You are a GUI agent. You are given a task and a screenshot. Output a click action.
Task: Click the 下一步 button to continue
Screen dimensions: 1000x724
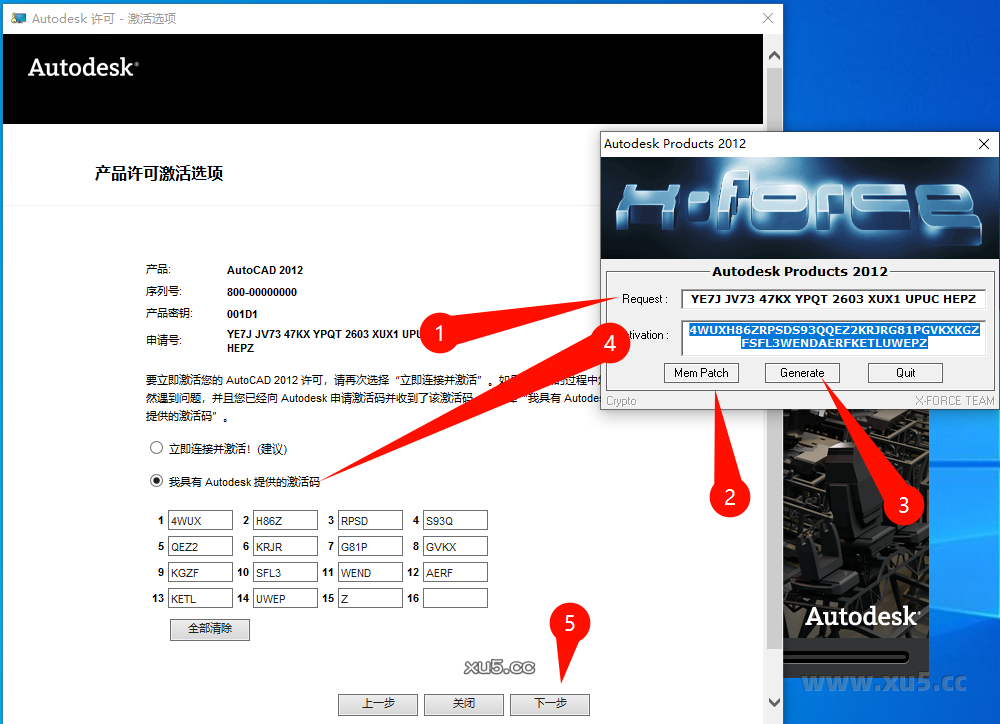click(549, 704)
